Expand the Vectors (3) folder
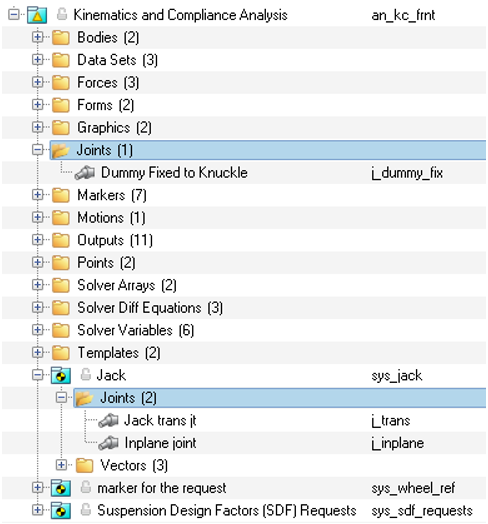The height and width of the screenshot is (524, 488). click(61, 465)
